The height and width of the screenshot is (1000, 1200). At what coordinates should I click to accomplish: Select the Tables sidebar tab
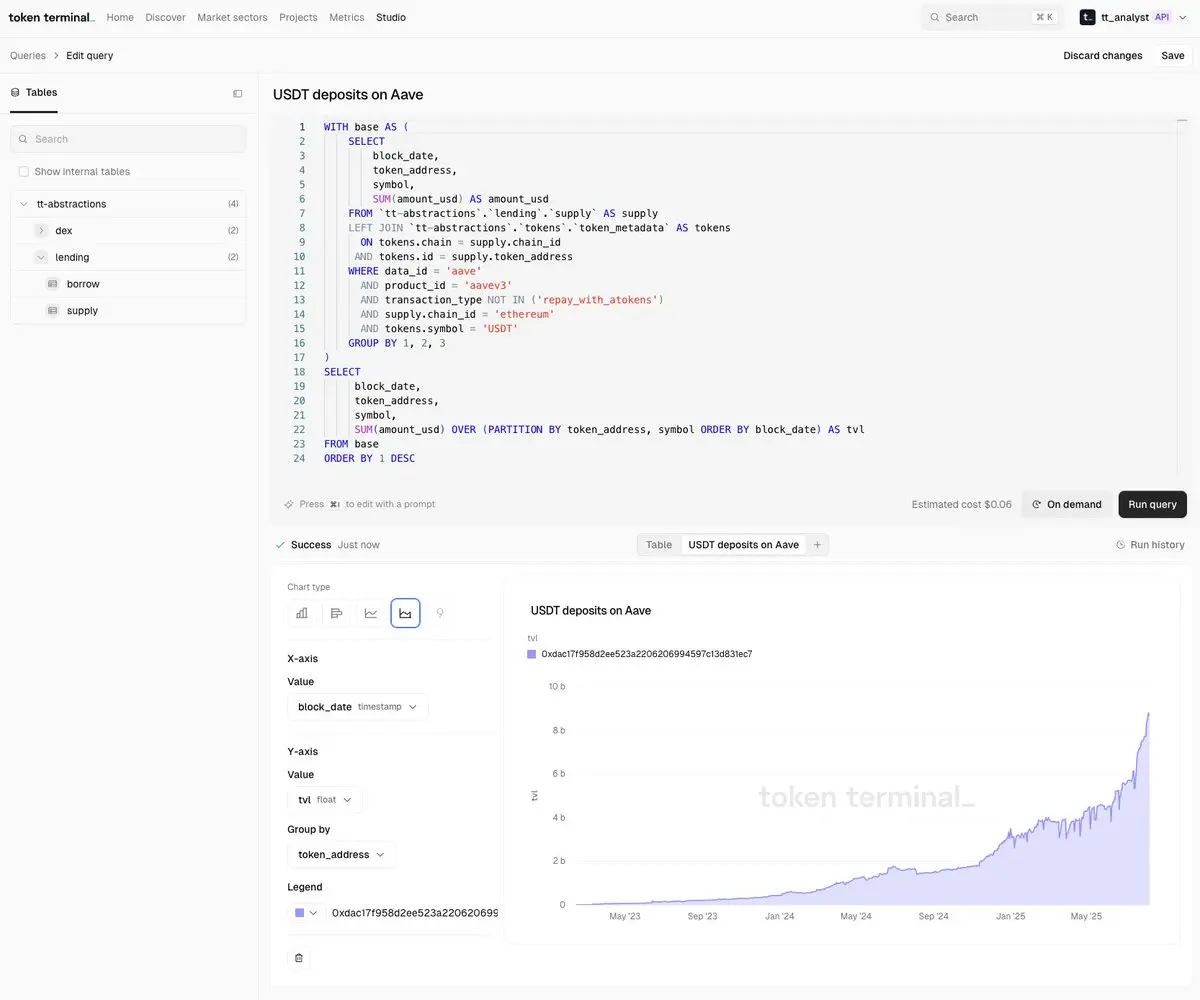[x=34, y=92]
